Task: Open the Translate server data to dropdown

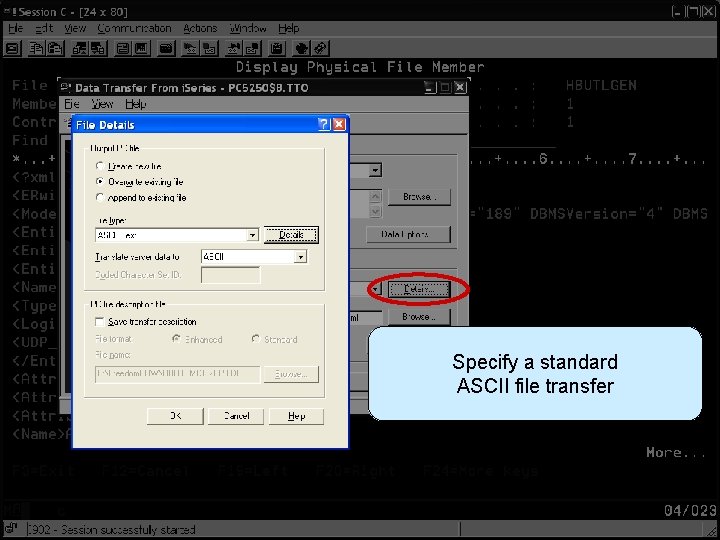Action: coord(300,257)
